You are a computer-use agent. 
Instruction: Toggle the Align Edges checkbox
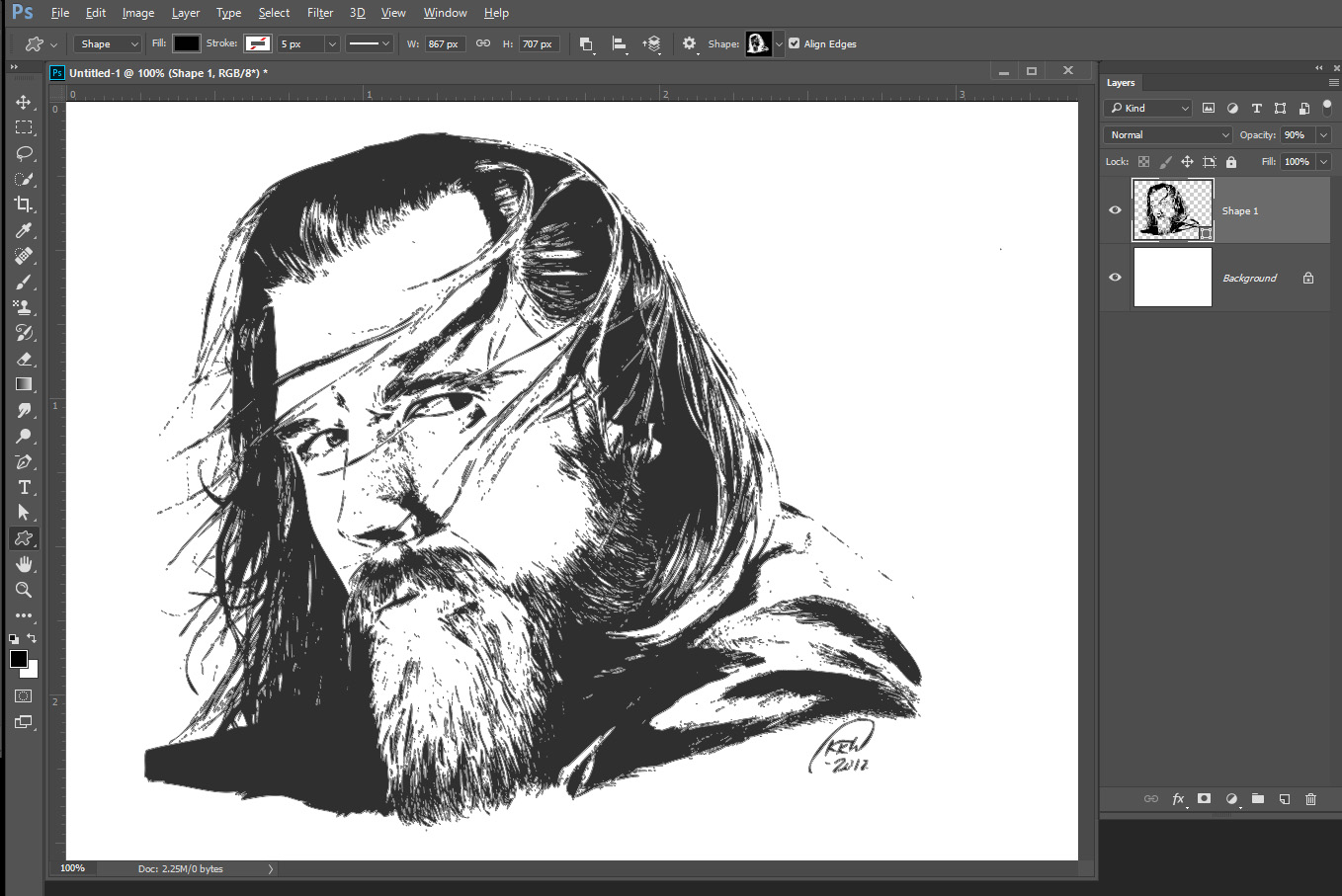795,43
